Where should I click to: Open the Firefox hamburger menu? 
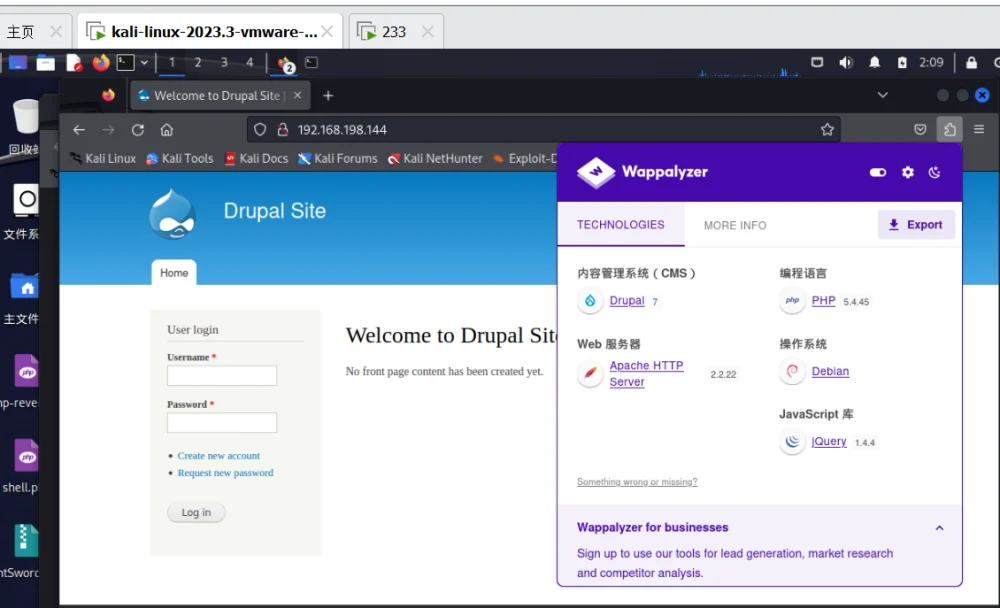click(x=979, y=130)
